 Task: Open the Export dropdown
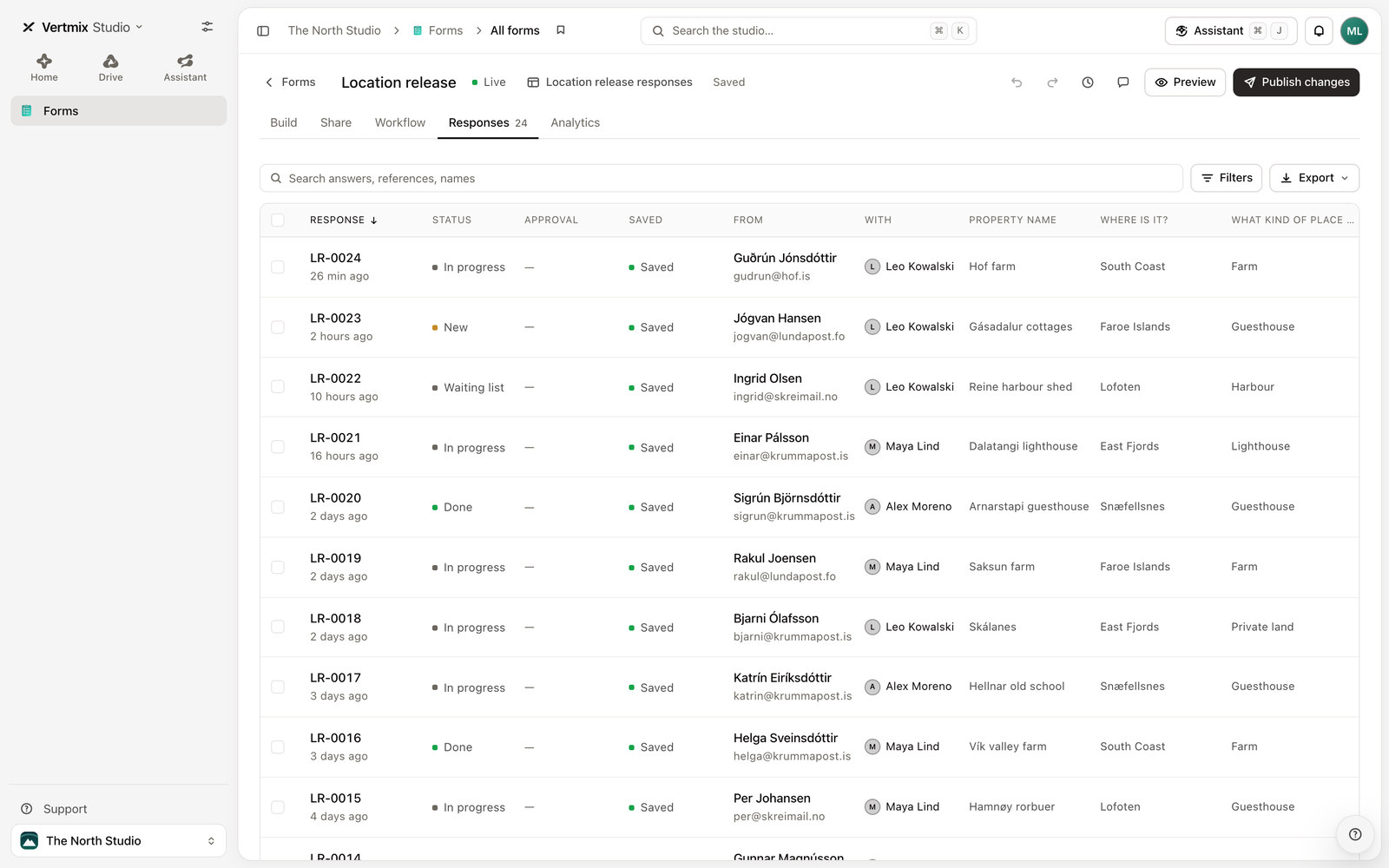(1313, 178)
